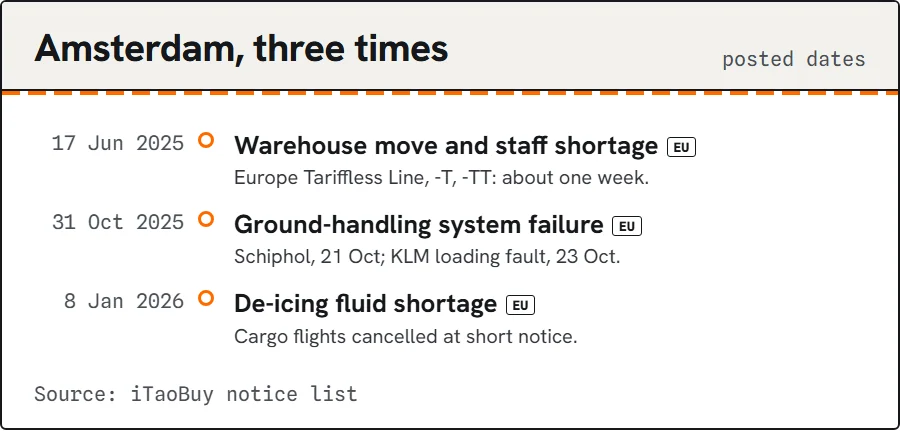Click the EU badge after Ground-handling system failure

point(627,227)
